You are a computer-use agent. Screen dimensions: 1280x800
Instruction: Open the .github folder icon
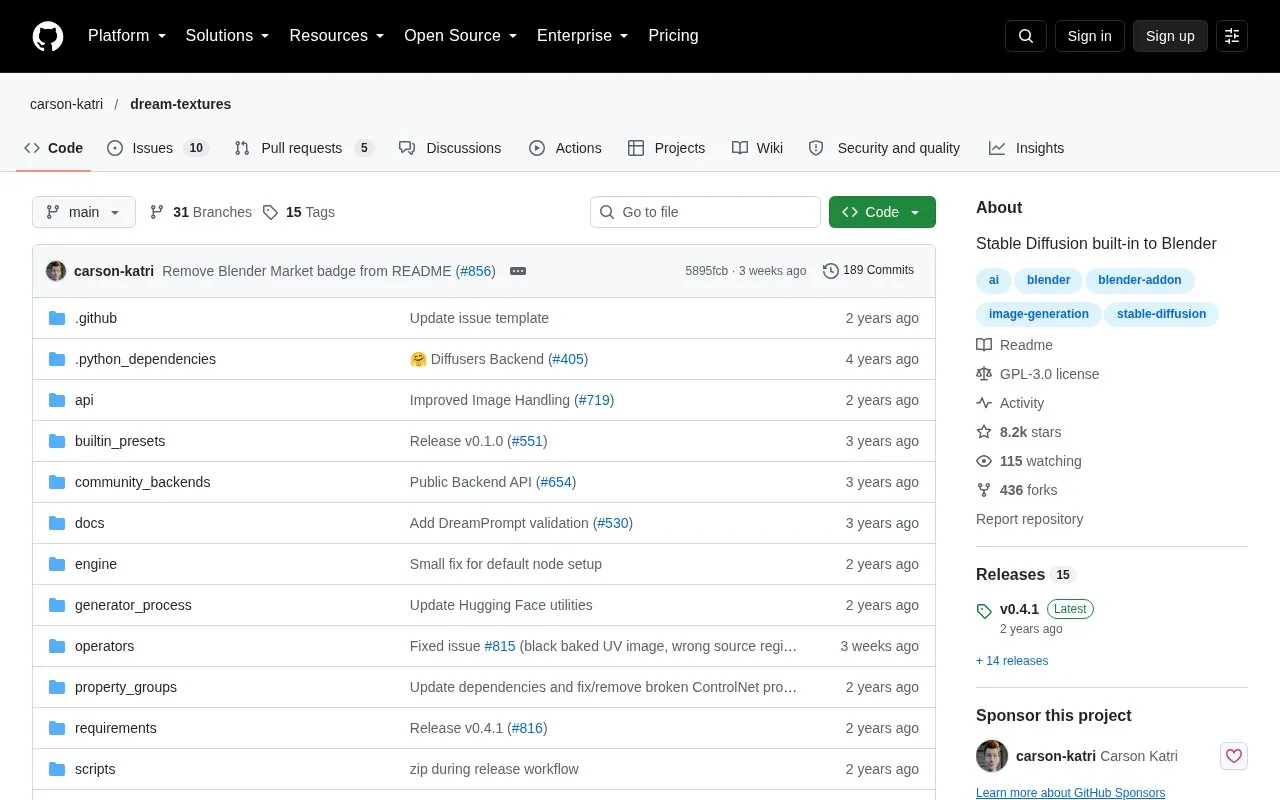(57, 318)
